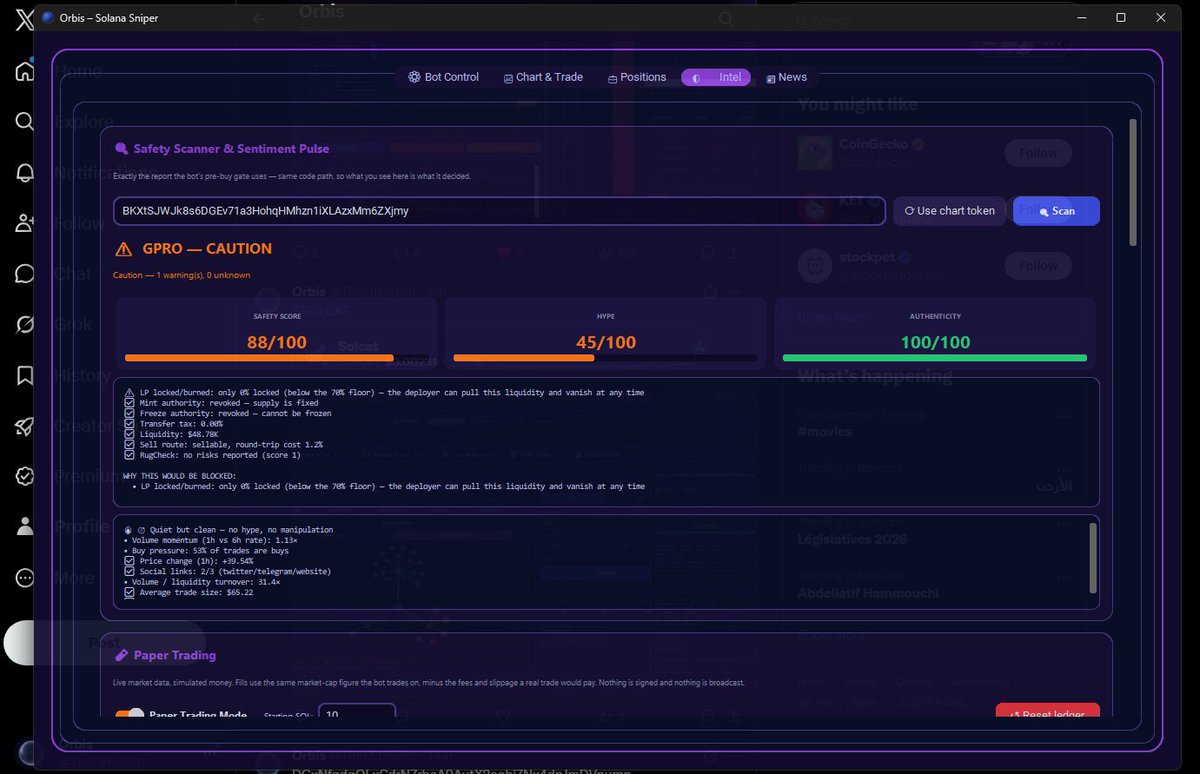Run the Scan button

pyautogui.click(x=1056, y=211)
